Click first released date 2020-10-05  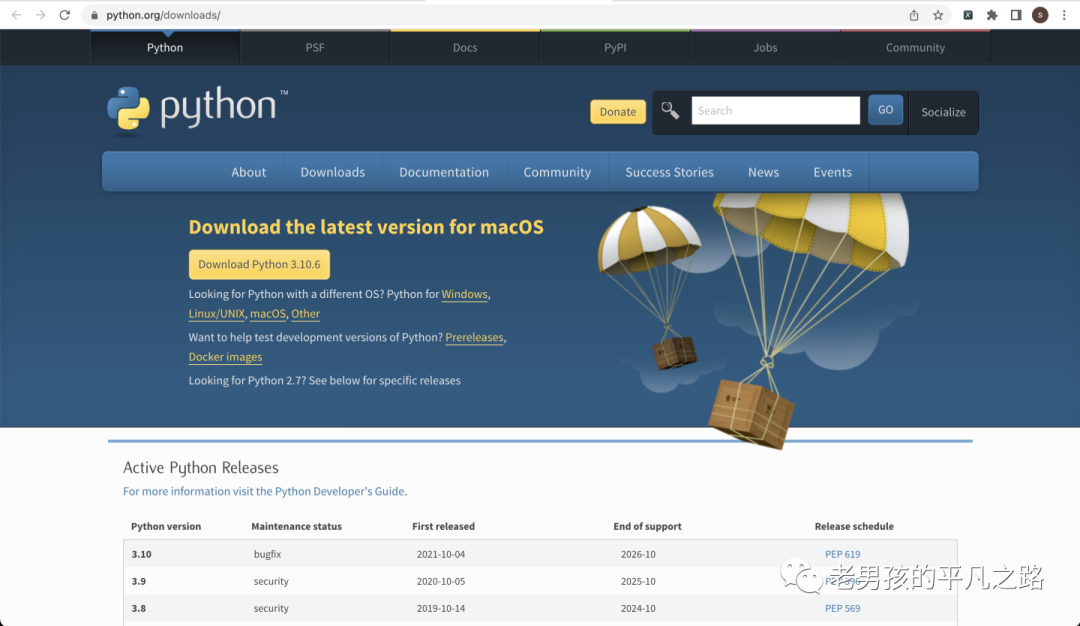[441, 581]
